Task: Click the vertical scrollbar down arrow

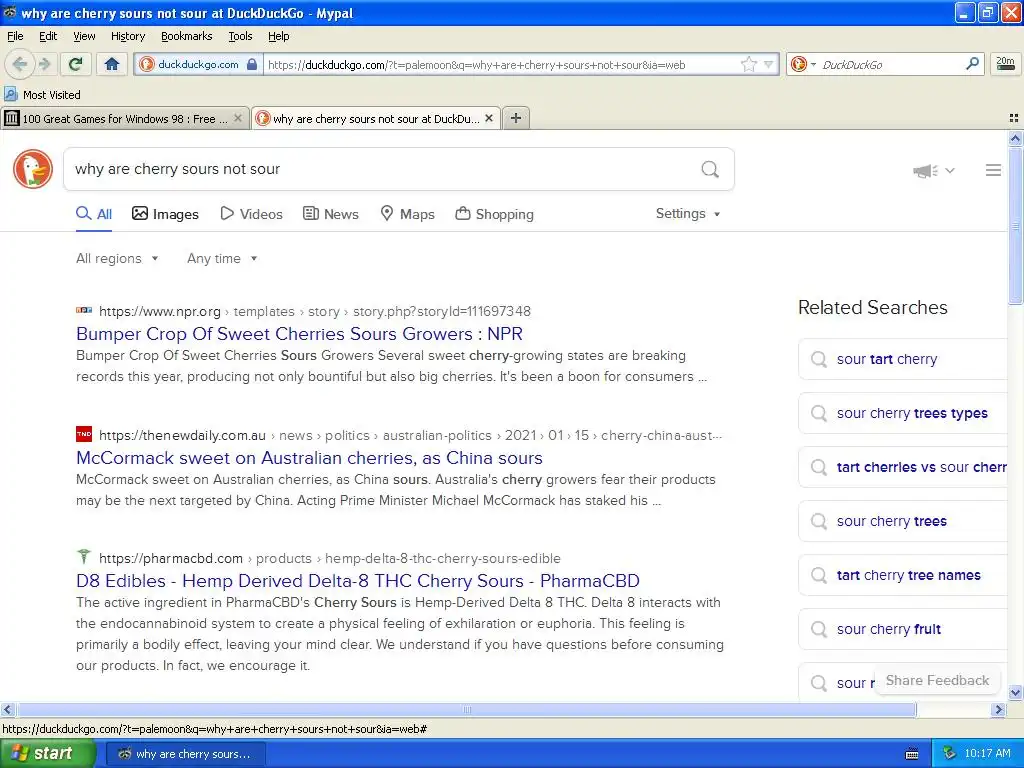Action: pyautogui.click(x=1015, y=692)
